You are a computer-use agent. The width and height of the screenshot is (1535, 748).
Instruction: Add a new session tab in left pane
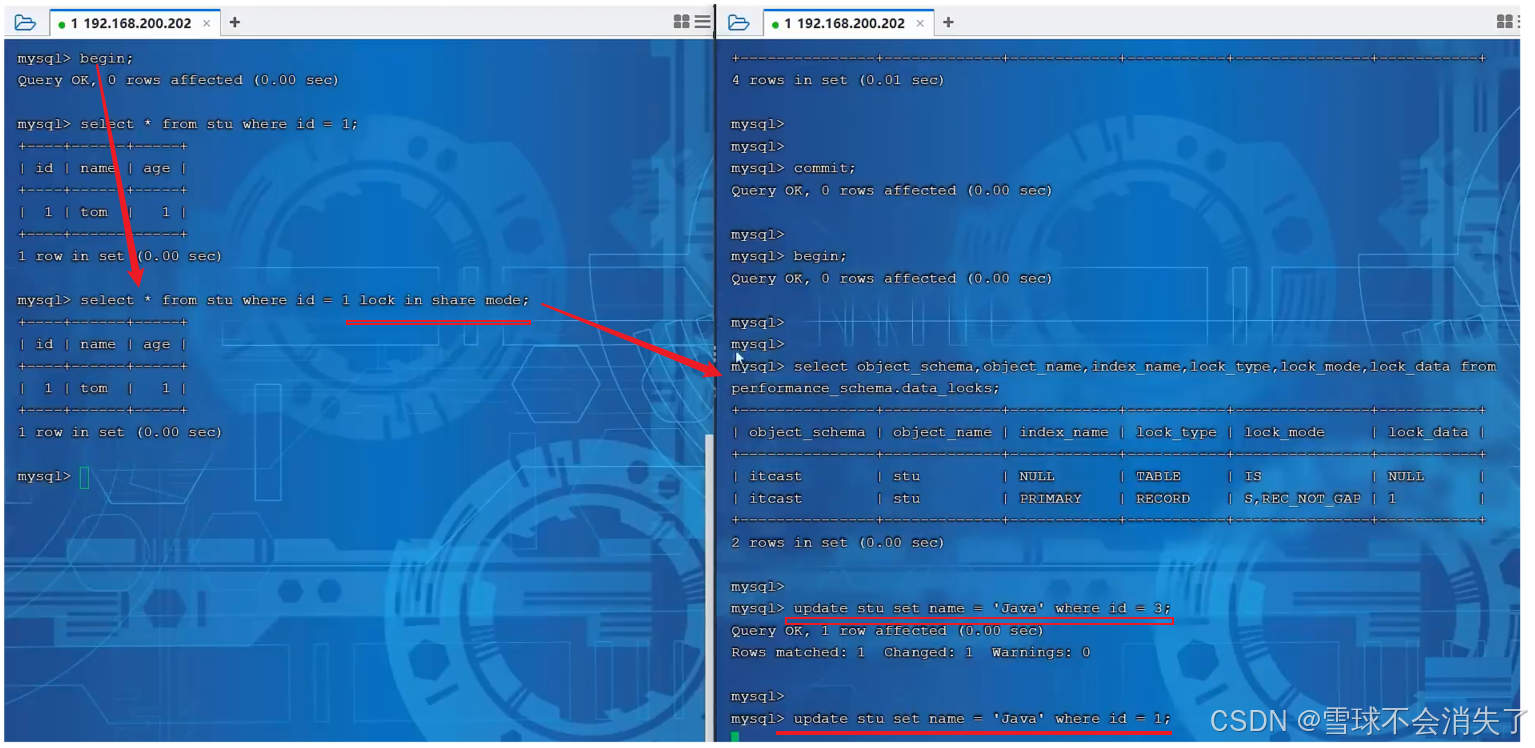[x=235, y=22]
